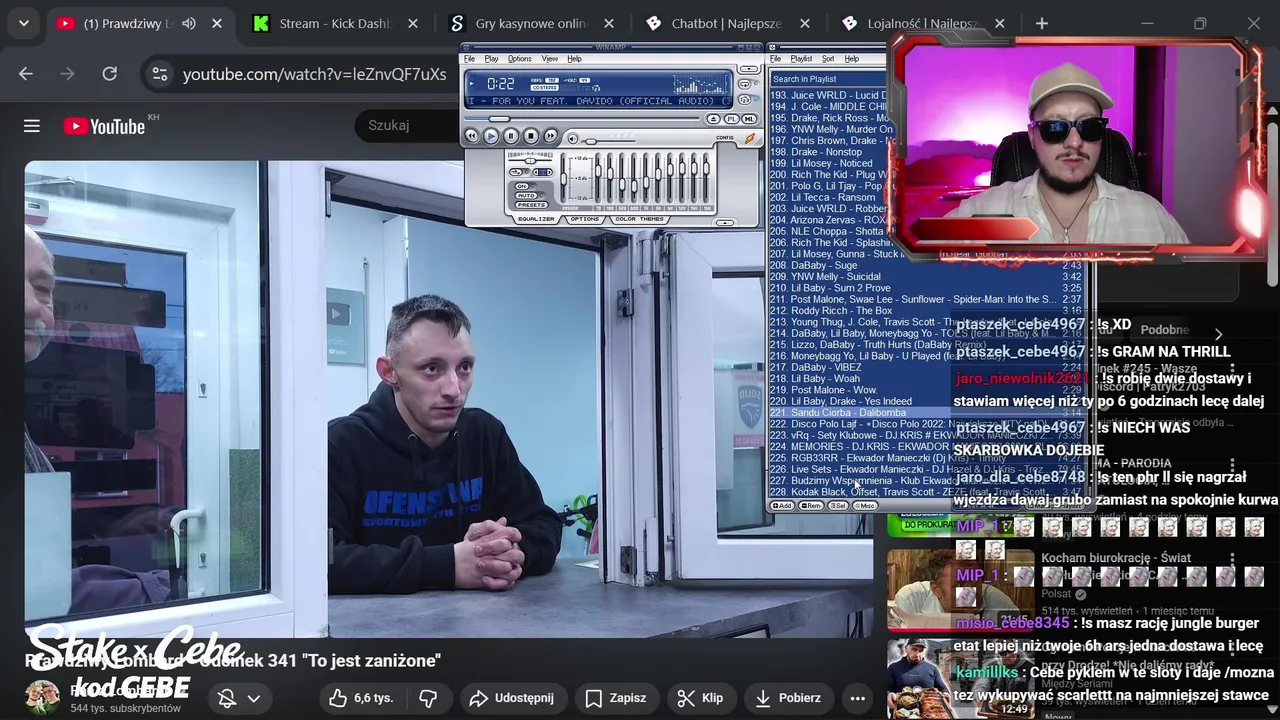Open a new Chrome tab

pos(1042,23)
